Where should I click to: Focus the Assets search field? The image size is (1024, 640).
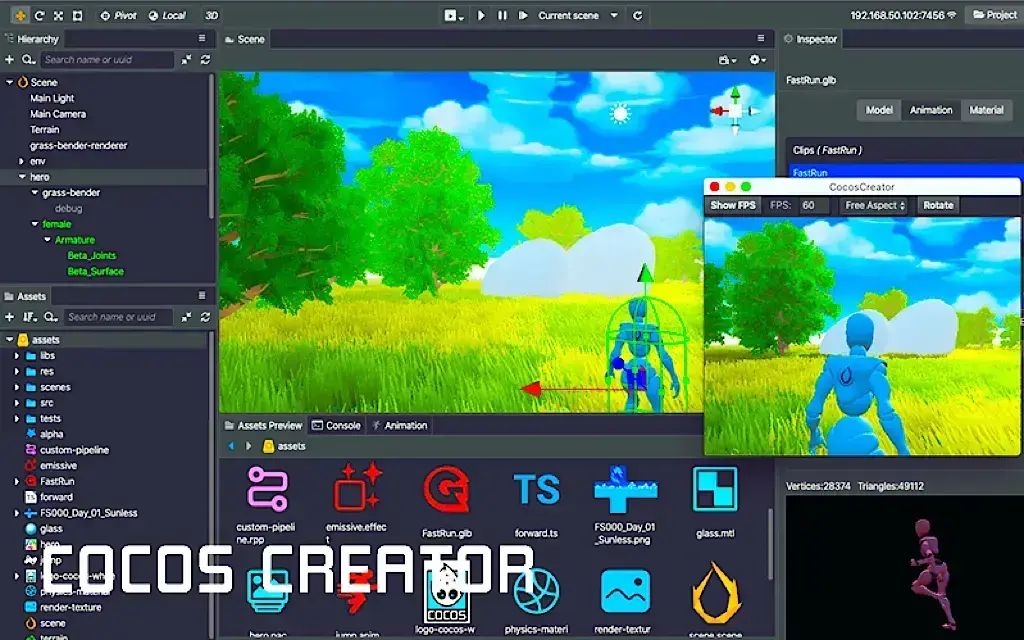[x=118, y=317]
